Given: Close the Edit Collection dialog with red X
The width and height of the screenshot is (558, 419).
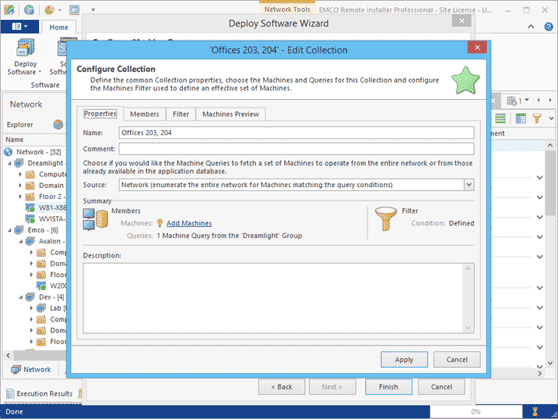Looking at the screenshot, I should tap(477, 47).
